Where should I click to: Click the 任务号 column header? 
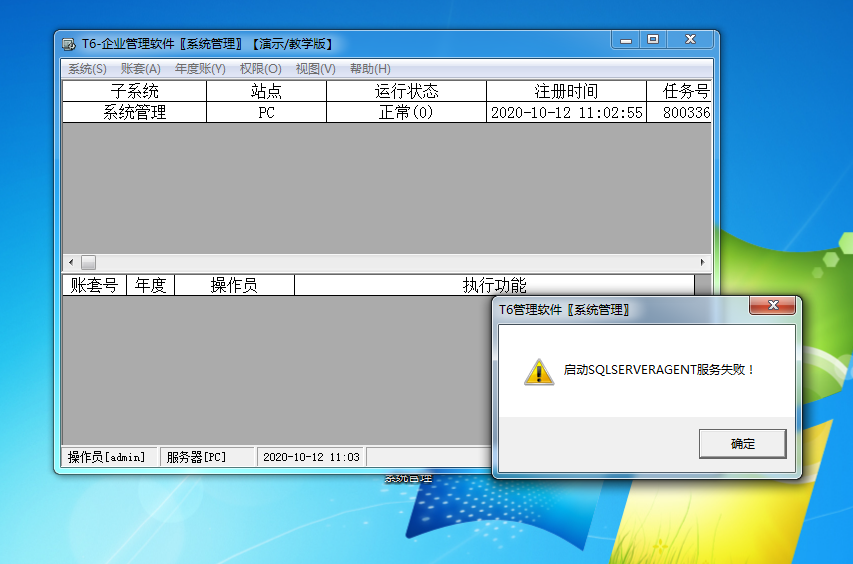tap(679, 91)
